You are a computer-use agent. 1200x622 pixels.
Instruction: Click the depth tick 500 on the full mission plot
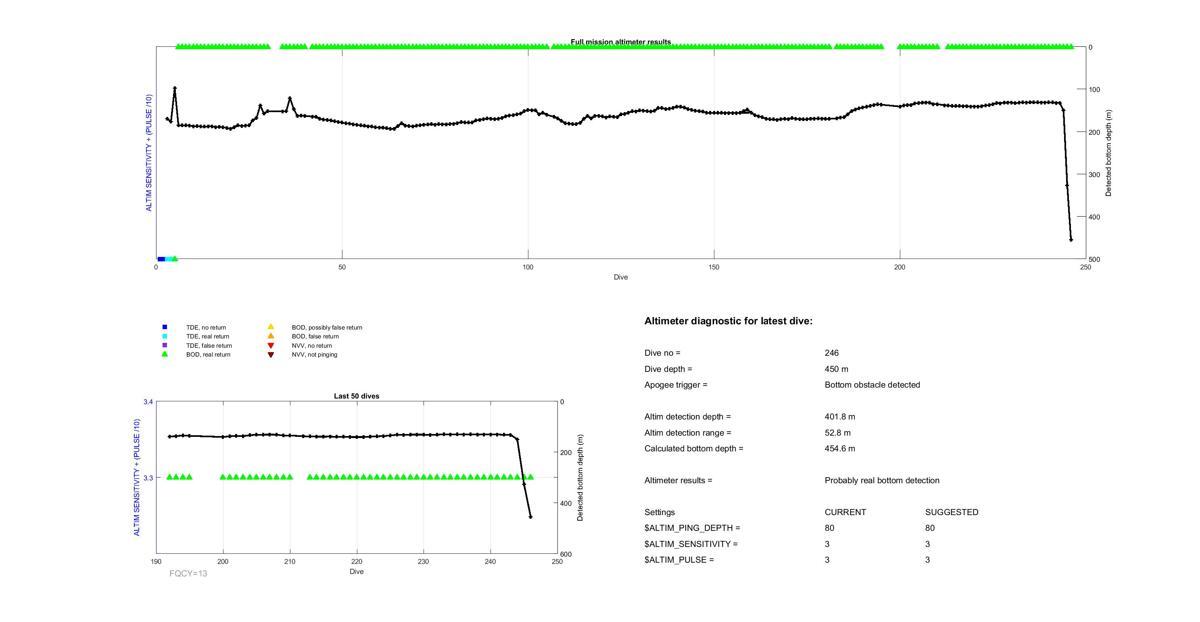coord(1096,260)
